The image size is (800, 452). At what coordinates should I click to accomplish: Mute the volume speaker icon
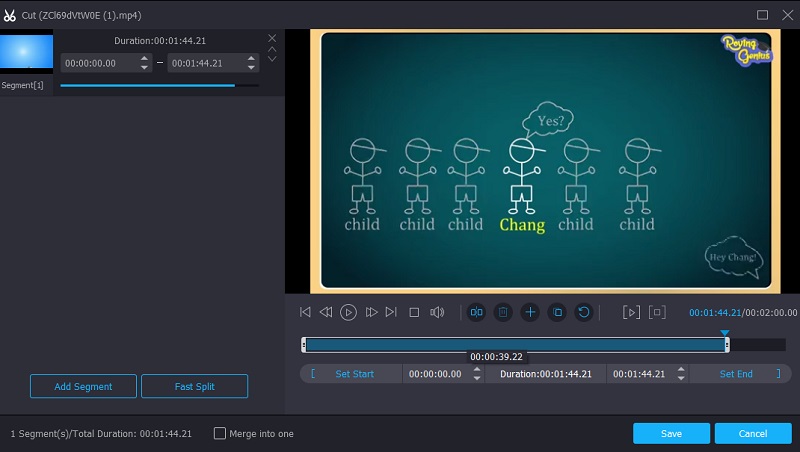click(437, 312)
